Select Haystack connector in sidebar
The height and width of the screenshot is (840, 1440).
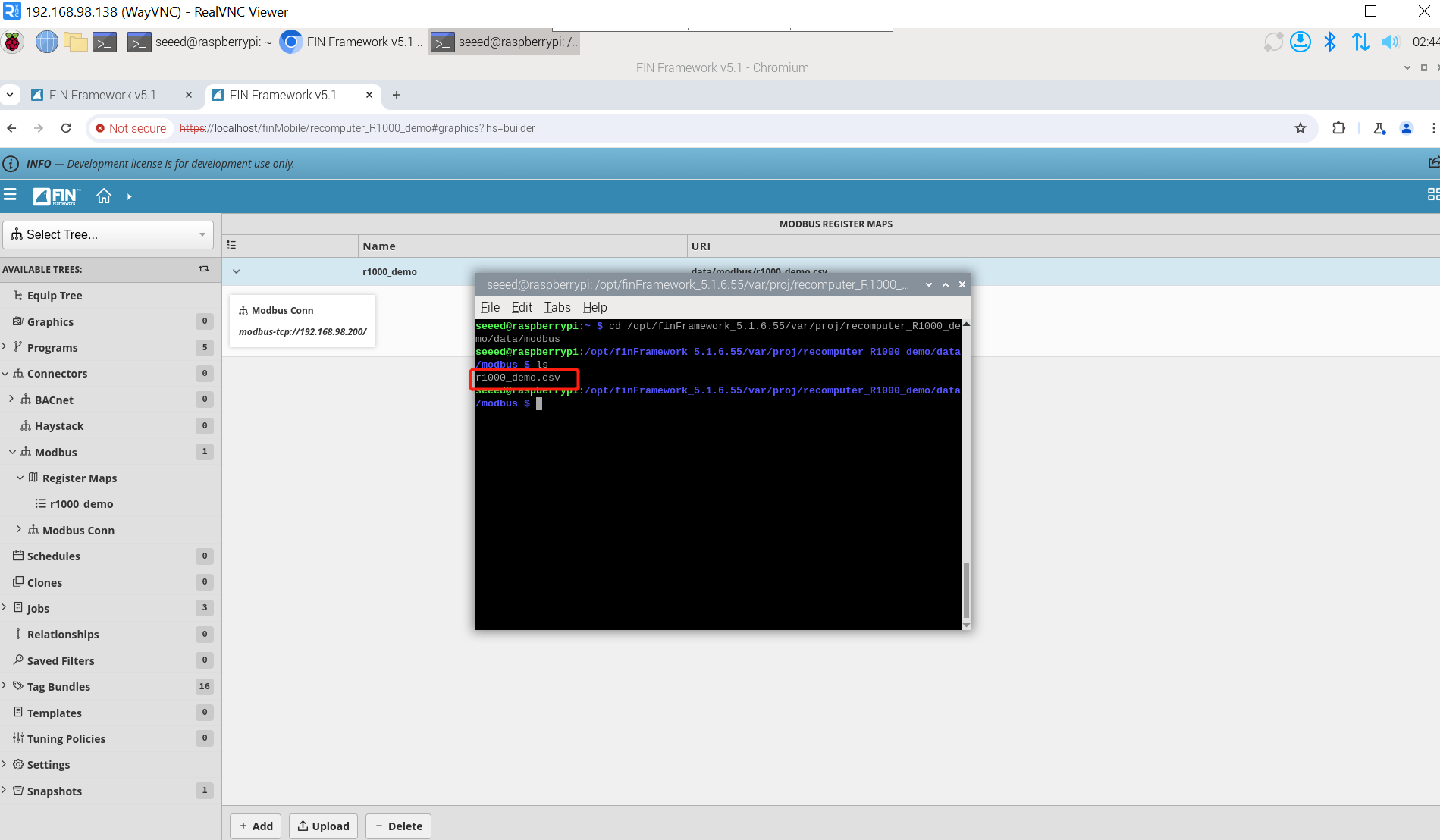[x=59, y=426]
